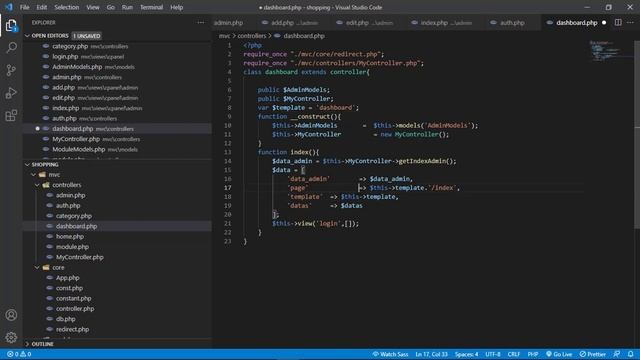Open AdminModels.php in Open Editors list

click(118, 67)
